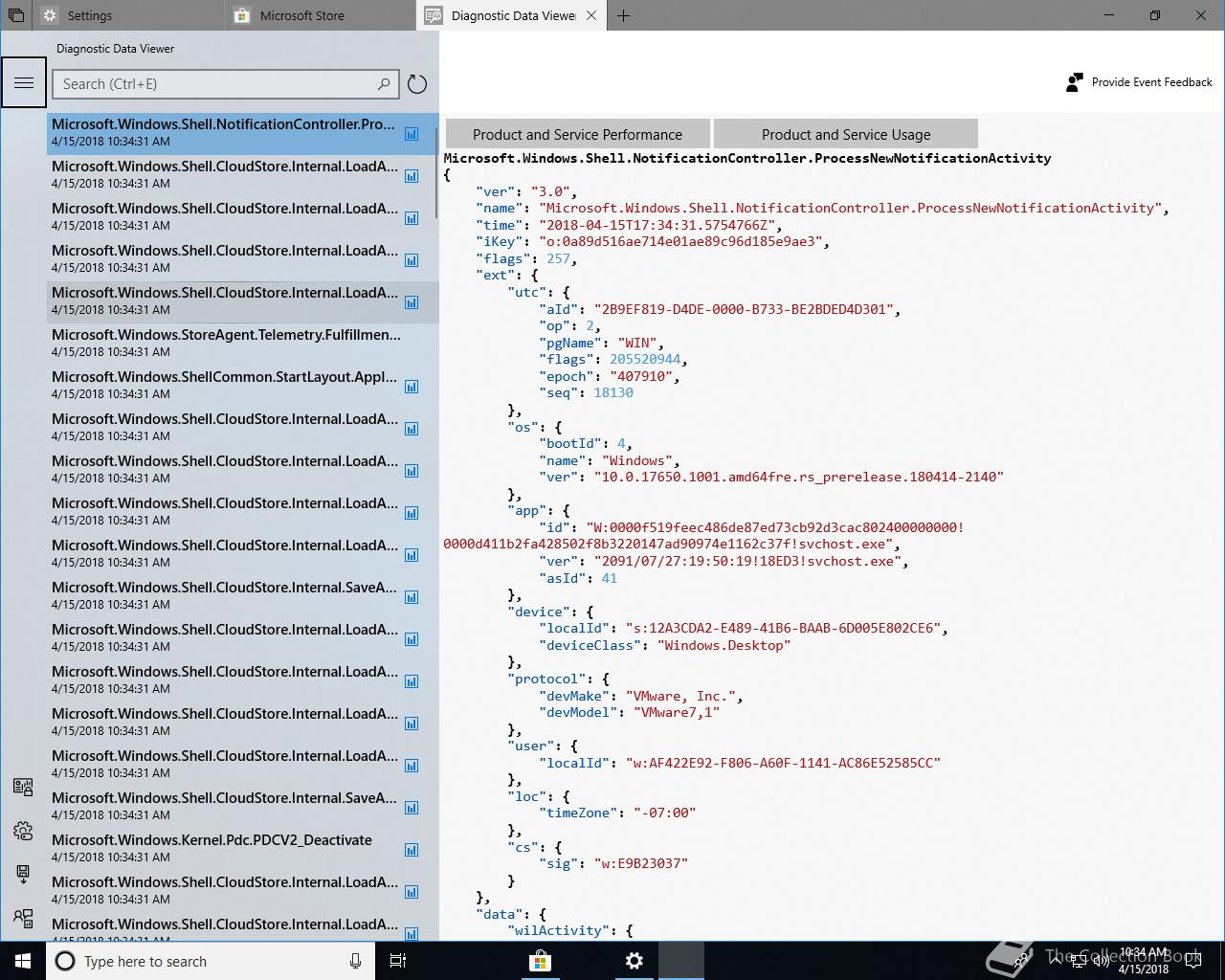This screenshot has width=1225, height=980.
Task: Click the event list vertical scrollbar
Action: click(x=437, y=172)
